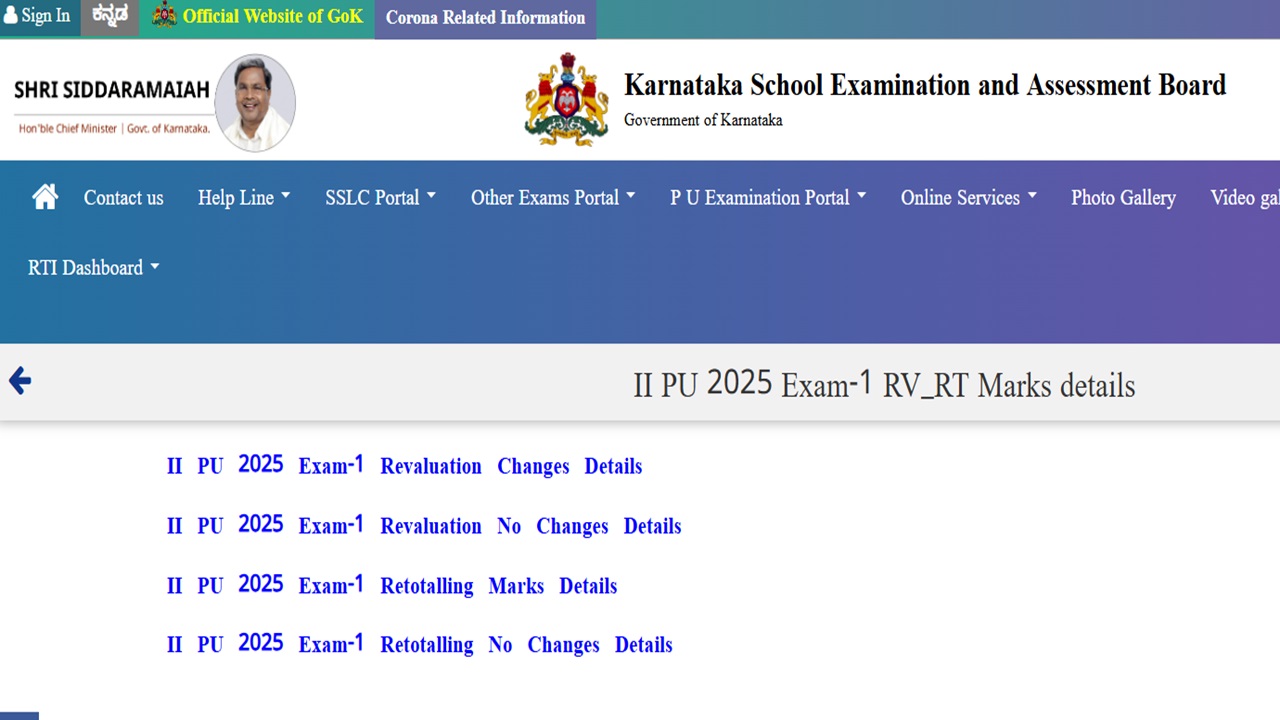The width and height of the screenshot is (1280, 720).
Task: Expand the Help Line dropdown
Action: click(x=243, y=198)
